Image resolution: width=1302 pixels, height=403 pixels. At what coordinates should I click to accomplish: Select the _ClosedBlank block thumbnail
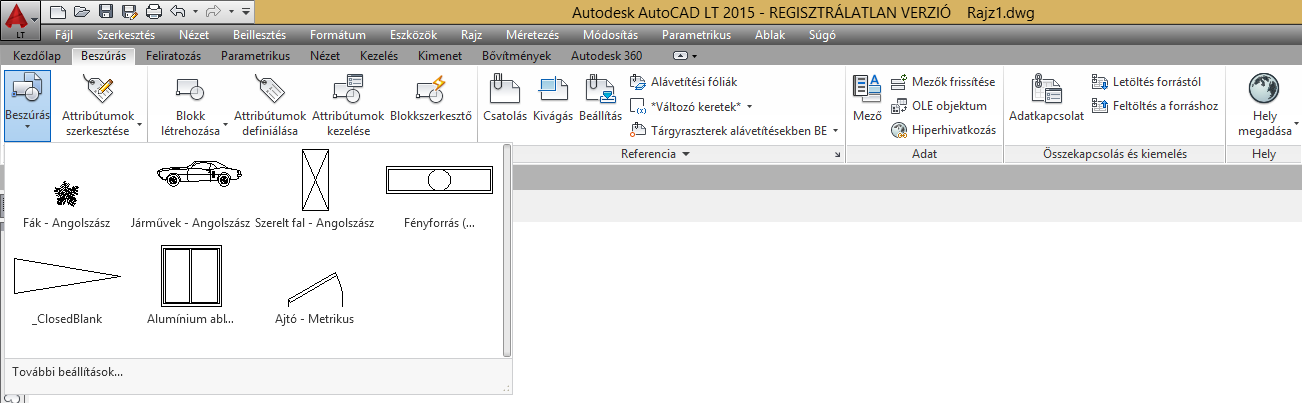(67, 275)
